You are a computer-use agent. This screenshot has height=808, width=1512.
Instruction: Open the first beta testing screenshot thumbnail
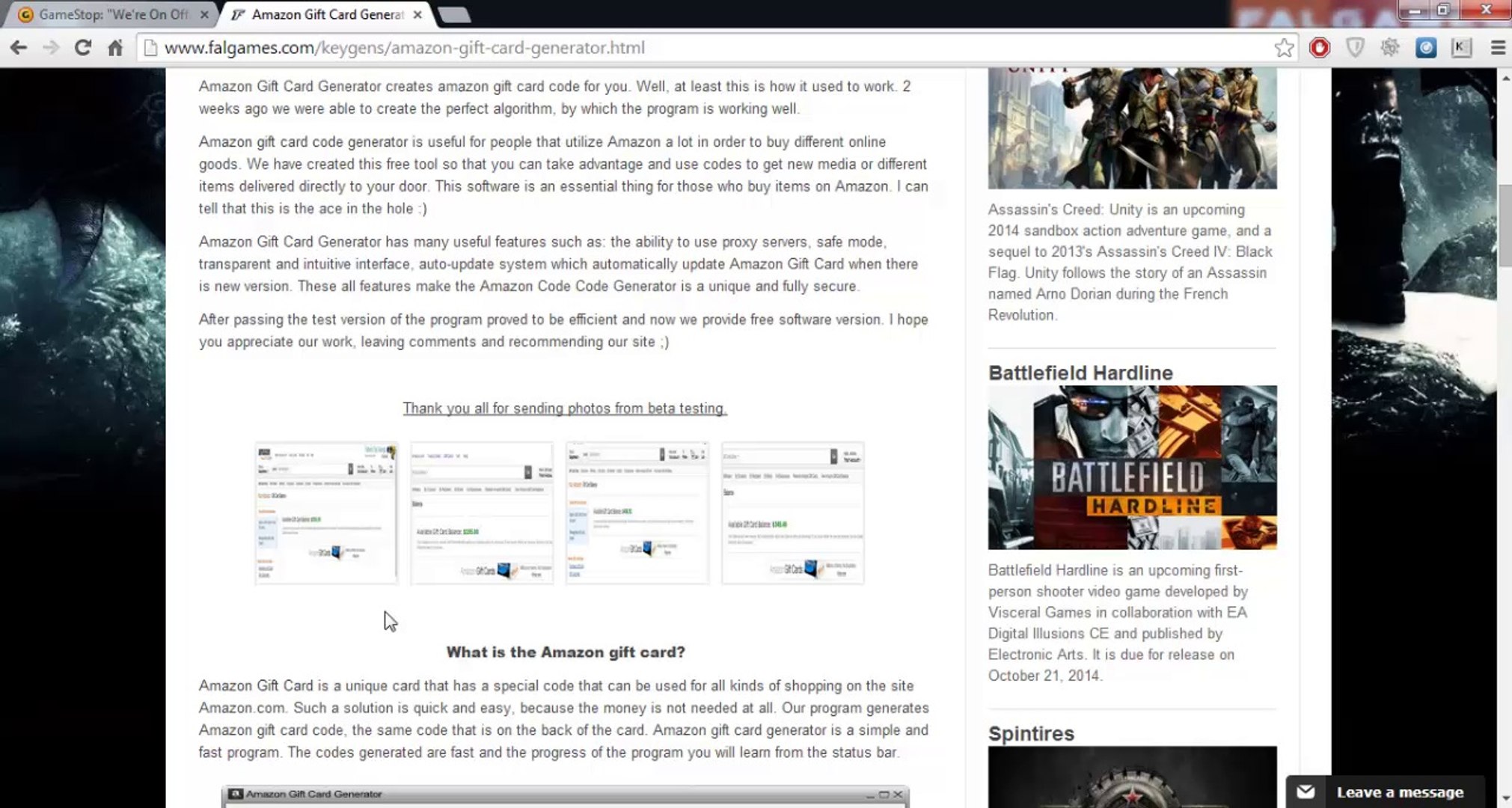(326, 513)
